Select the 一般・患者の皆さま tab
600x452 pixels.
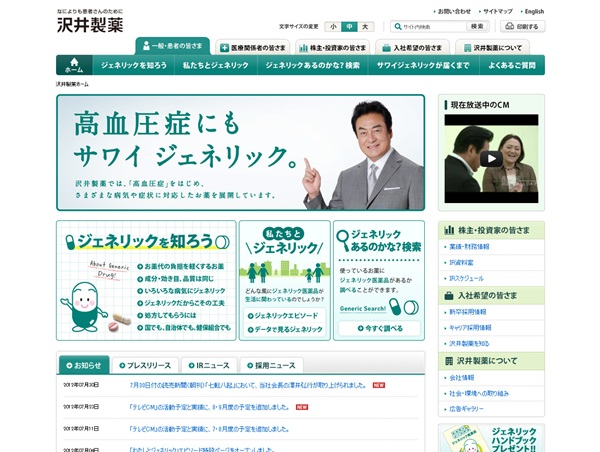[173, 46]
